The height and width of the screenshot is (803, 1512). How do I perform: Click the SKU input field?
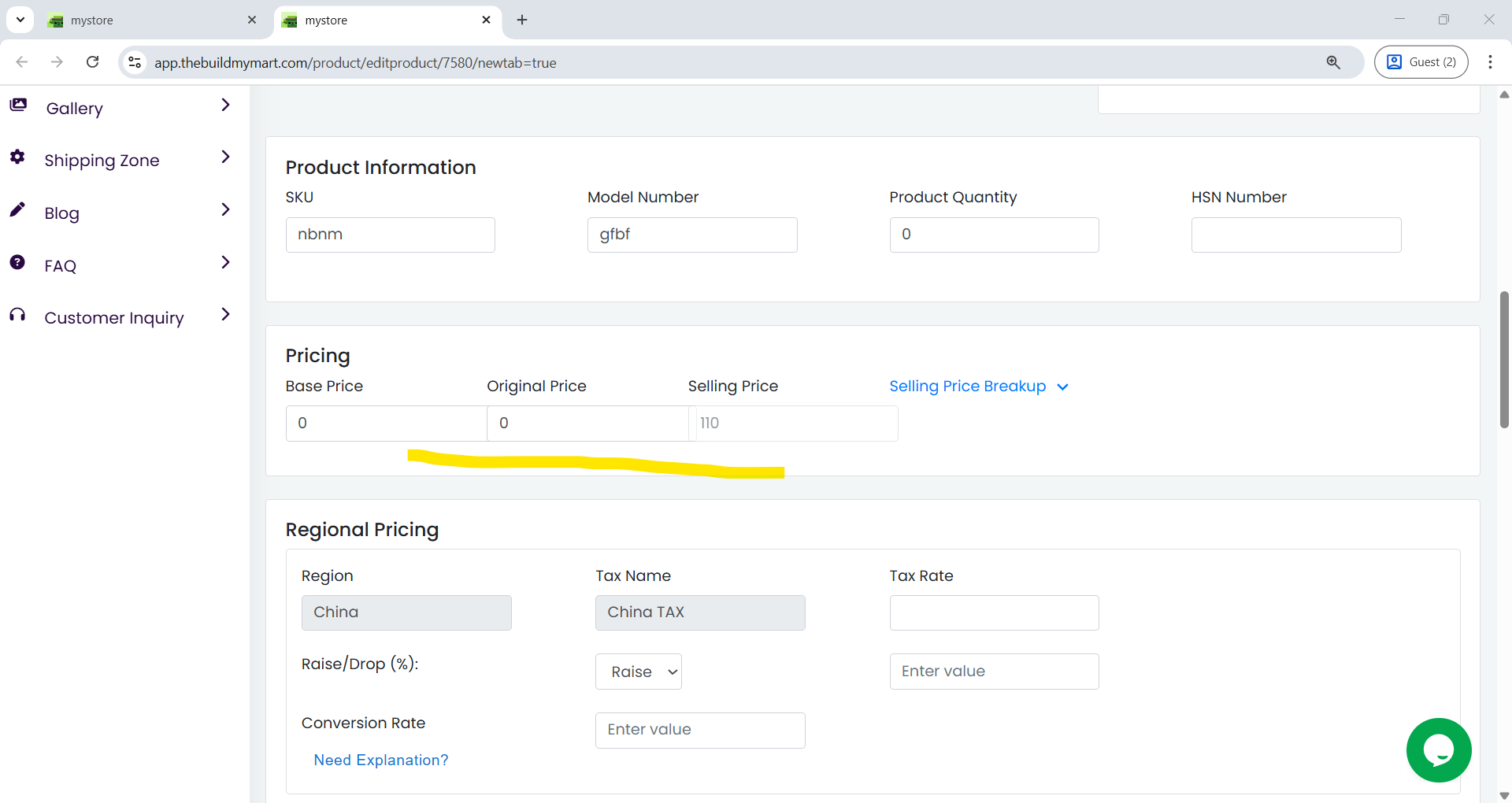tap(391, 235)
